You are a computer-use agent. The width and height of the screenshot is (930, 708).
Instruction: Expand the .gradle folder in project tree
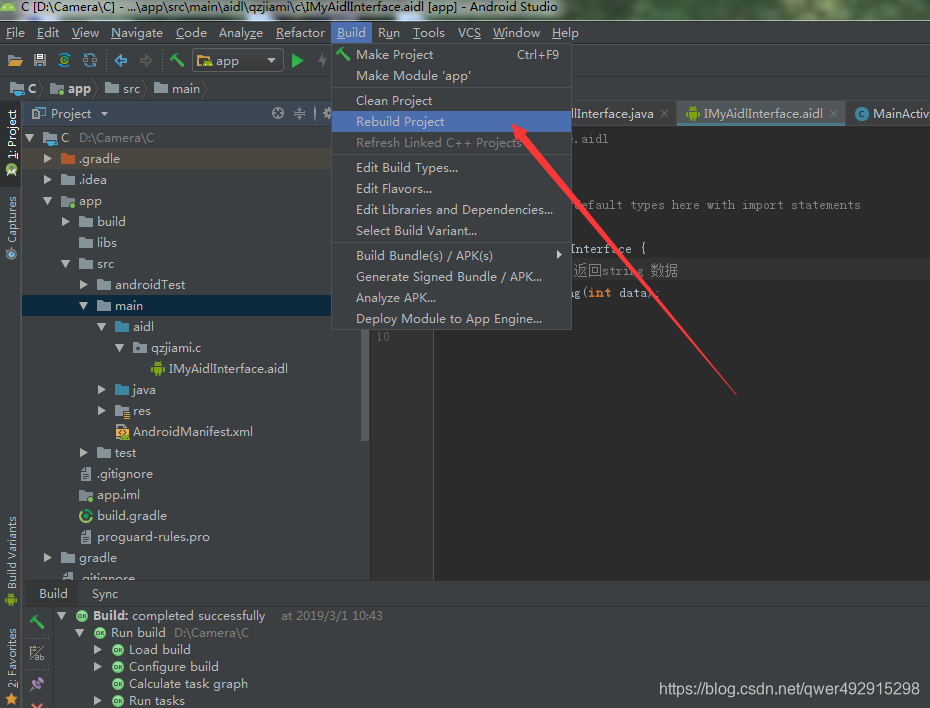(x=47, y=158)
